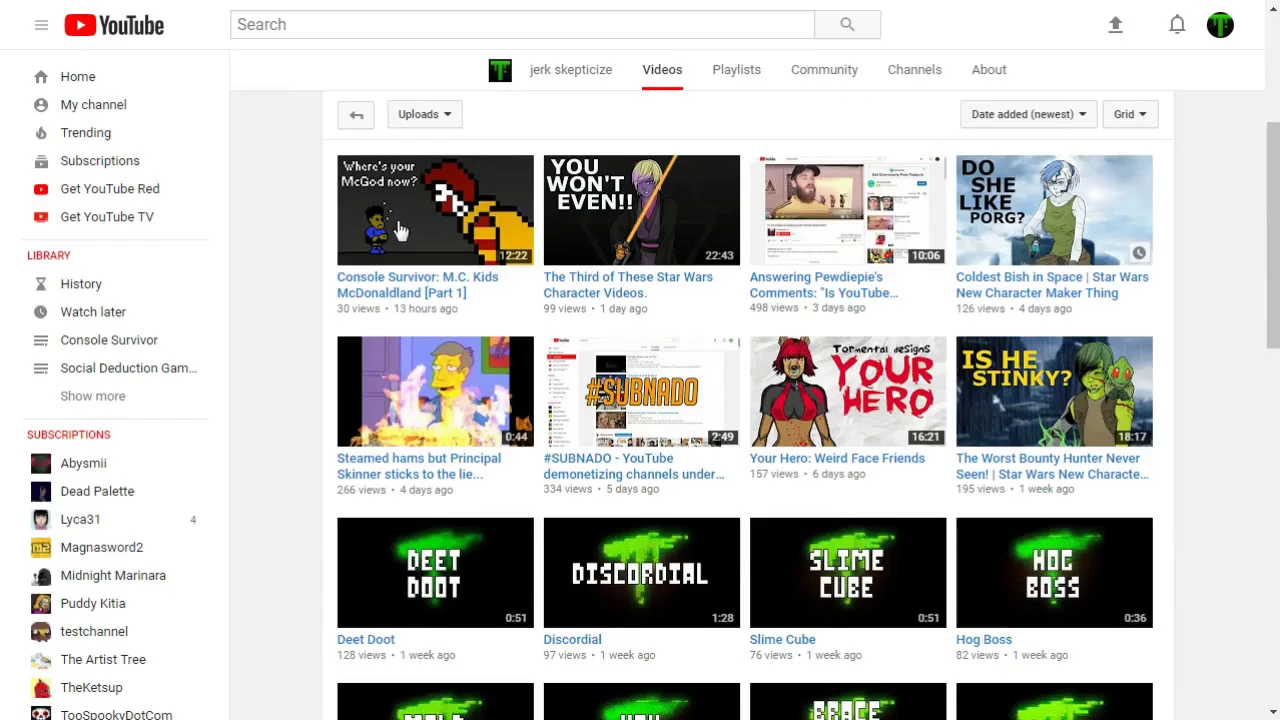Open Answering Pewdiepie's Comments video title

coord(824,285)
